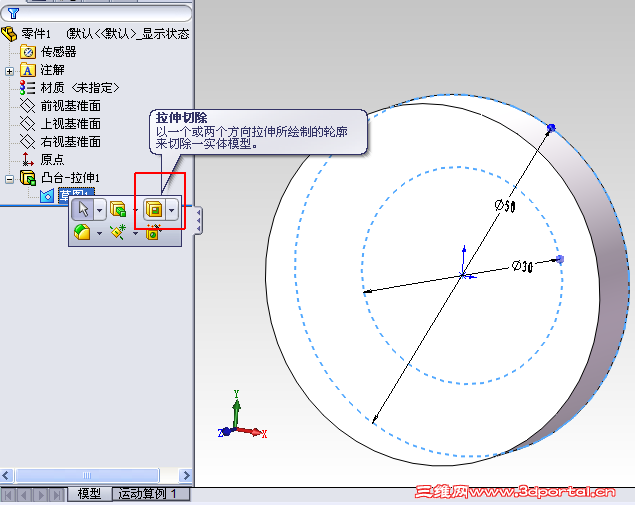Select the 右视基准面 right plane
Screen dimensions: 635x505
(70, 142)
